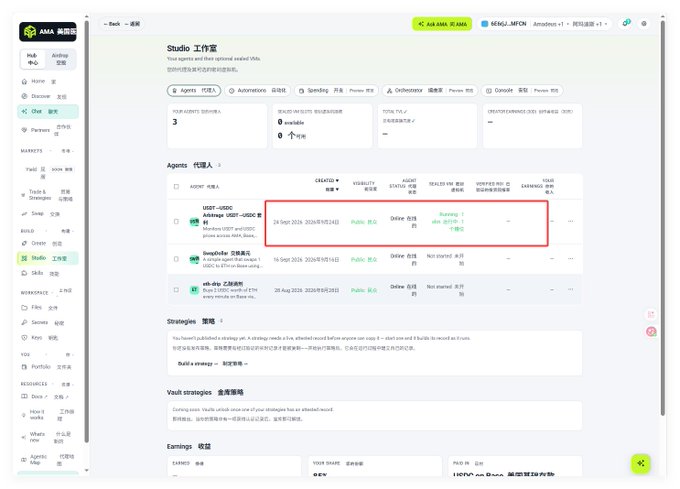Image resolution: width=680 pixels, height=489 pixels.
Task: Click the sidebar vertical scrollbar
Action: click(x=86, y=232)
